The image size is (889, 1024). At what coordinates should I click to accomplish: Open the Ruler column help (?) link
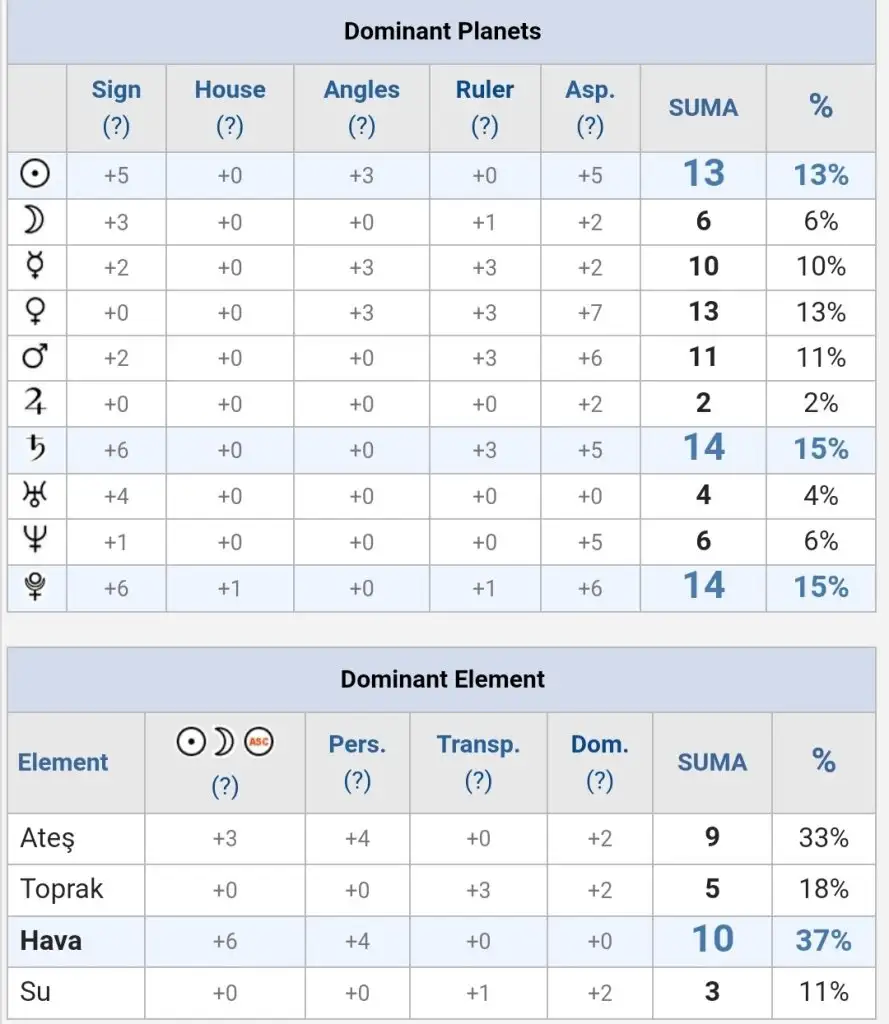click(x=484, y=126)
